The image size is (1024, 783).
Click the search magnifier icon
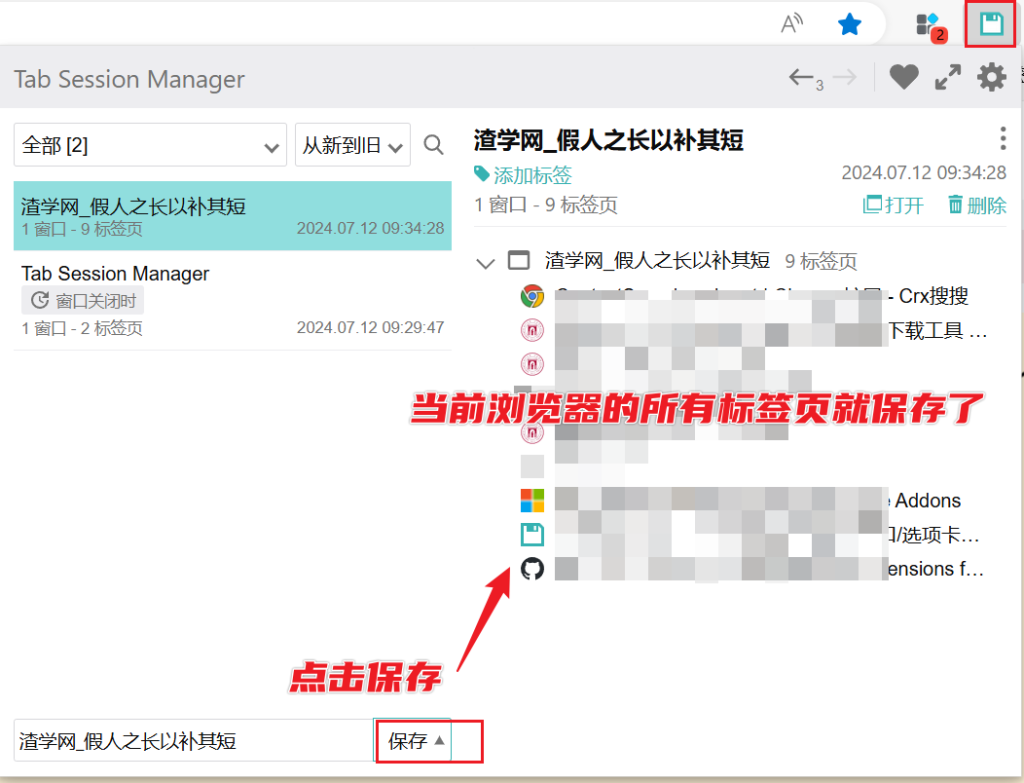pyautogui.click(x=433, y=144)
